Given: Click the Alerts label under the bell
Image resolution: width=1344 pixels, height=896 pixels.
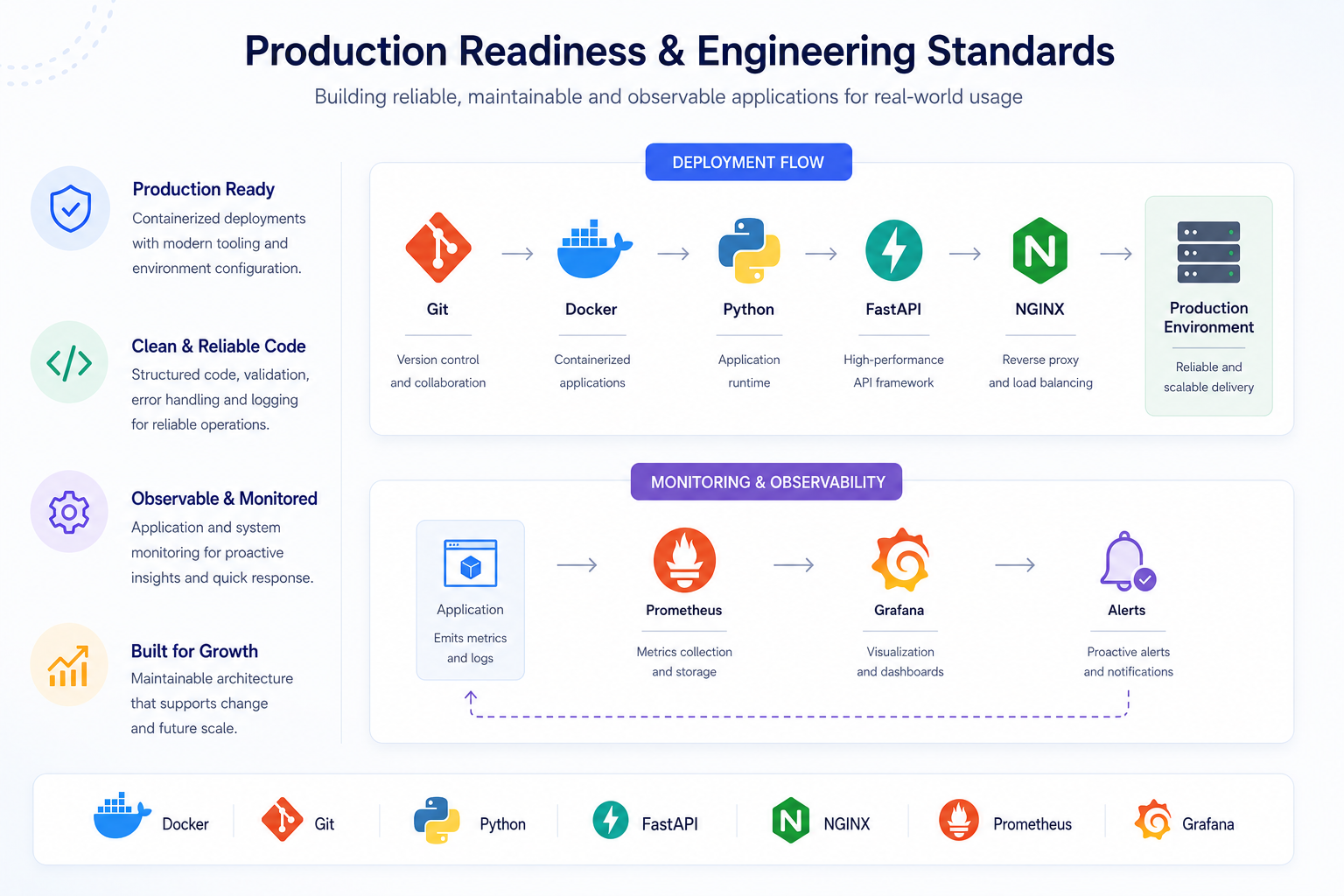Looking at the screenshot, I should (x=1127, y=610).
